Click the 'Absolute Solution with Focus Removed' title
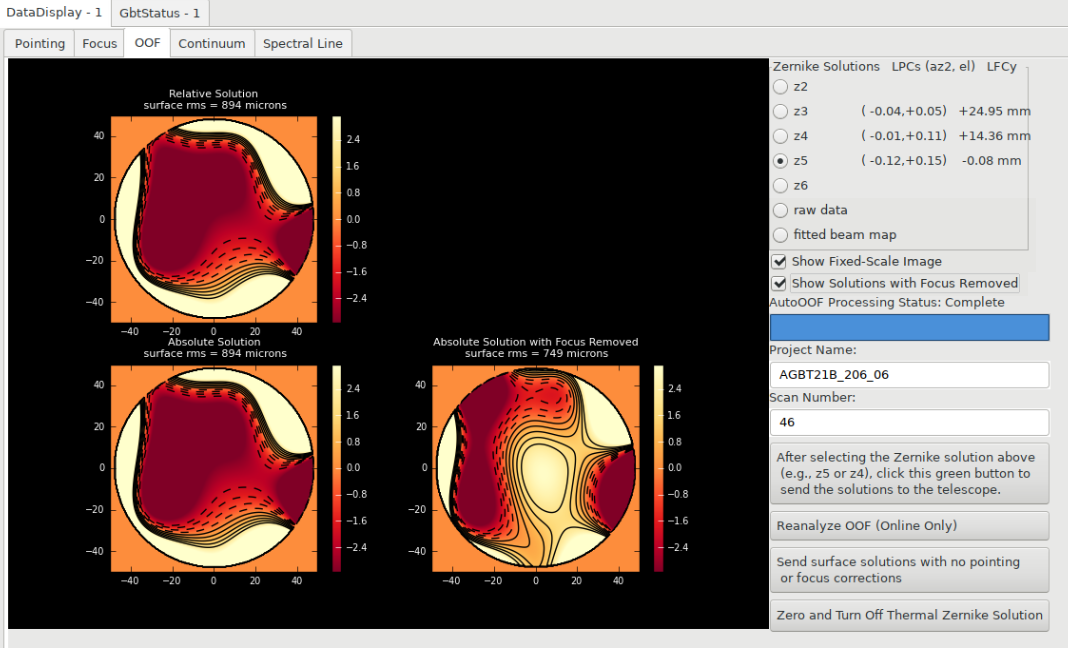This screenshot has width=1068, height=648. click(x=536, y=342)
